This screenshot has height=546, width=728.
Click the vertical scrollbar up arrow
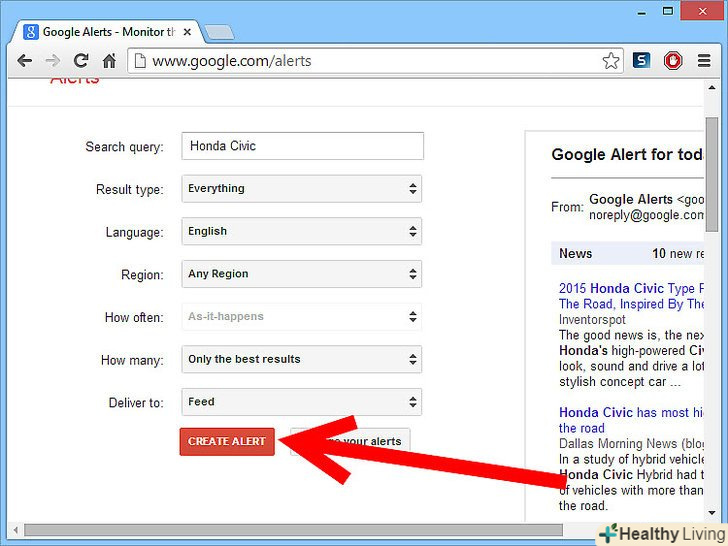click(x=712, y=87)
